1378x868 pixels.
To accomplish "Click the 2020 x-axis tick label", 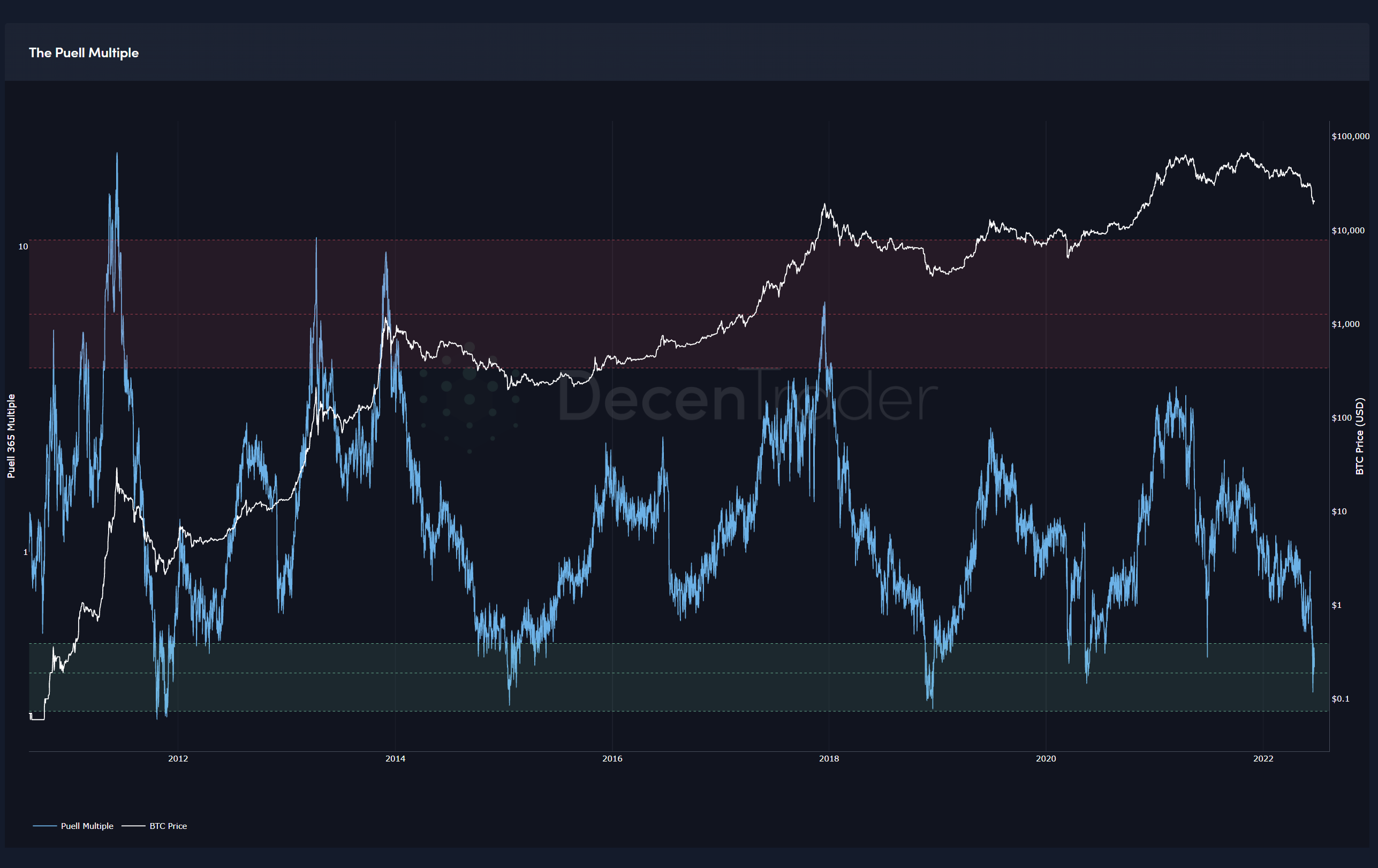I will (x=1046, y=758).
